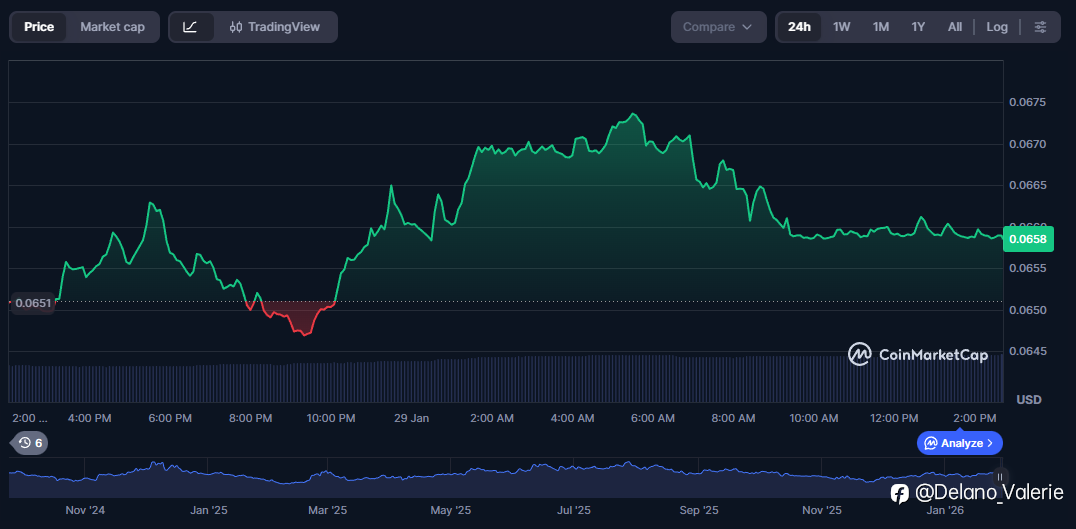
Task: Toggle Log scale on the chart
Action: pos(997,27)
